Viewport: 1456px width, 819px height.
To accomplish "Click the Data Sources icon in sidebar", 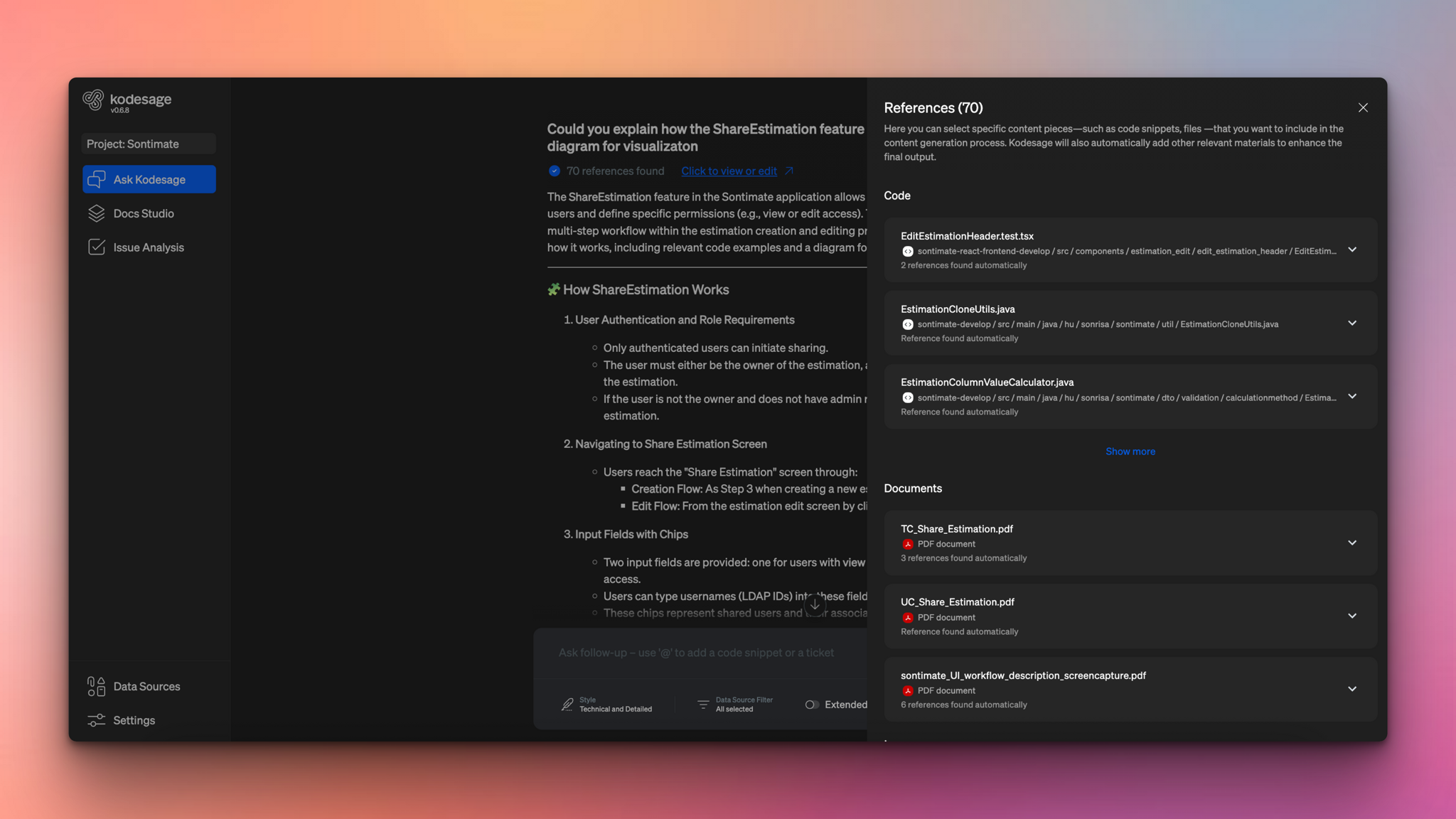I will (x=95, y=686).
